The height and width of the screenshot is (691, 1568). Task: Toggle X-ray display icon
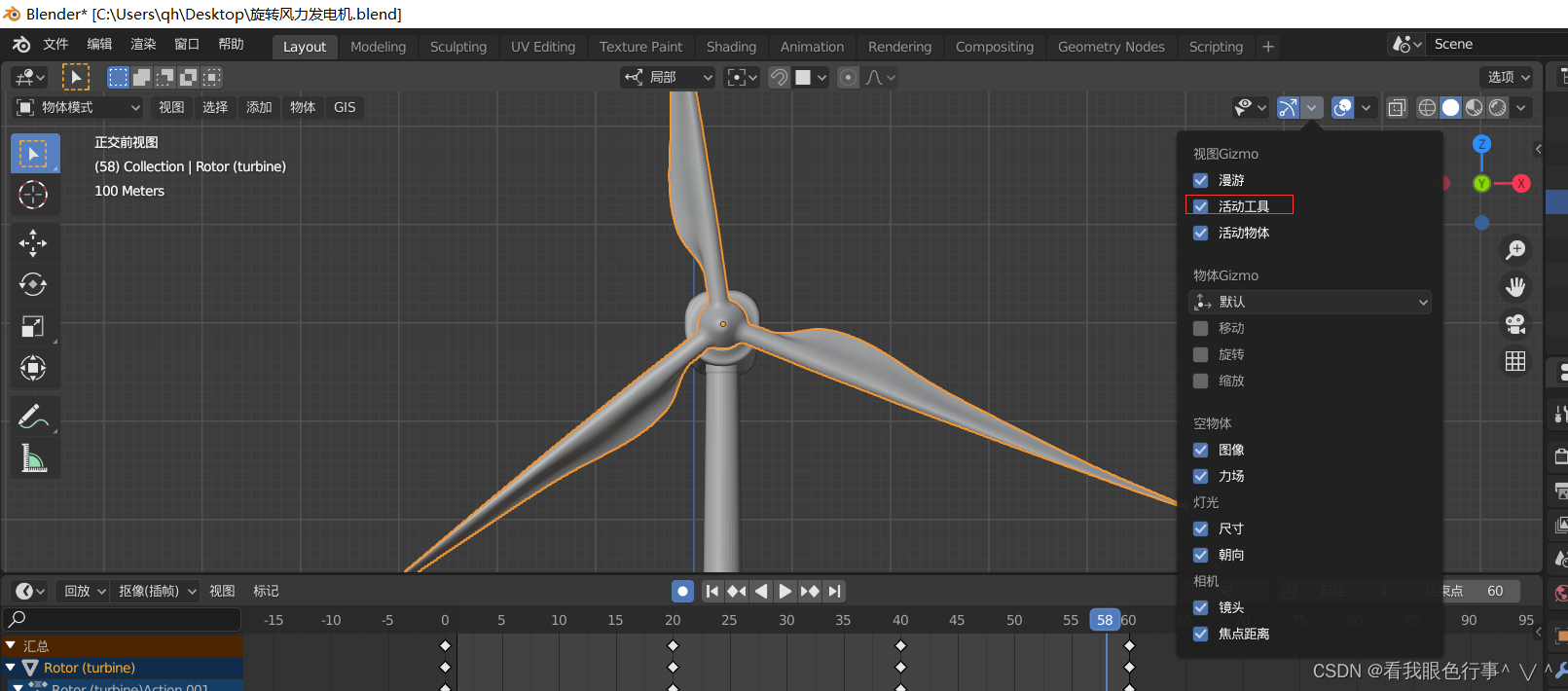1397,107
